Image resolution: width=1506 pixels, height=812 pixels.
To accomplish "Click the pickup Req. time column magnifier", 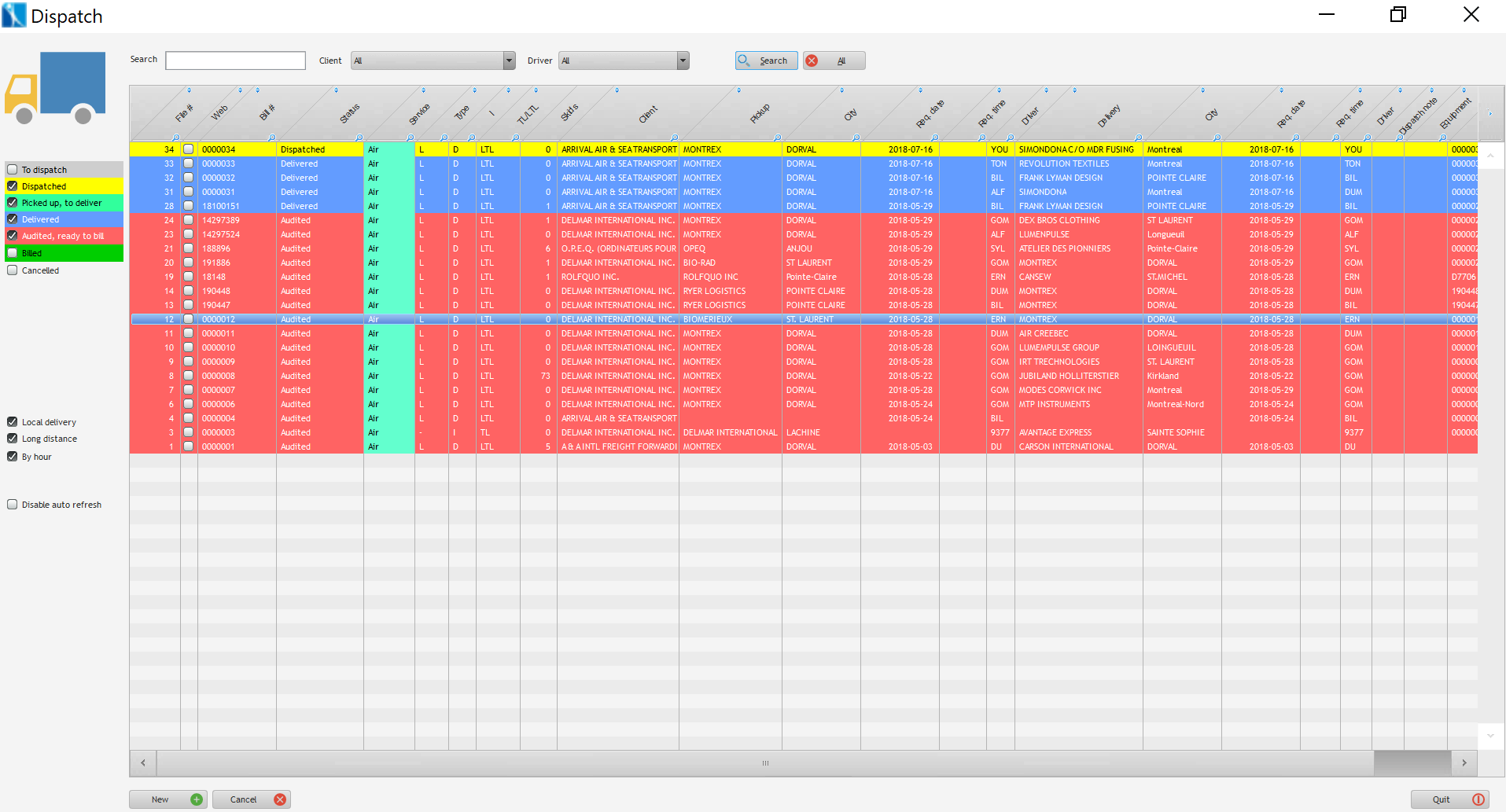I will coord(982,138).
